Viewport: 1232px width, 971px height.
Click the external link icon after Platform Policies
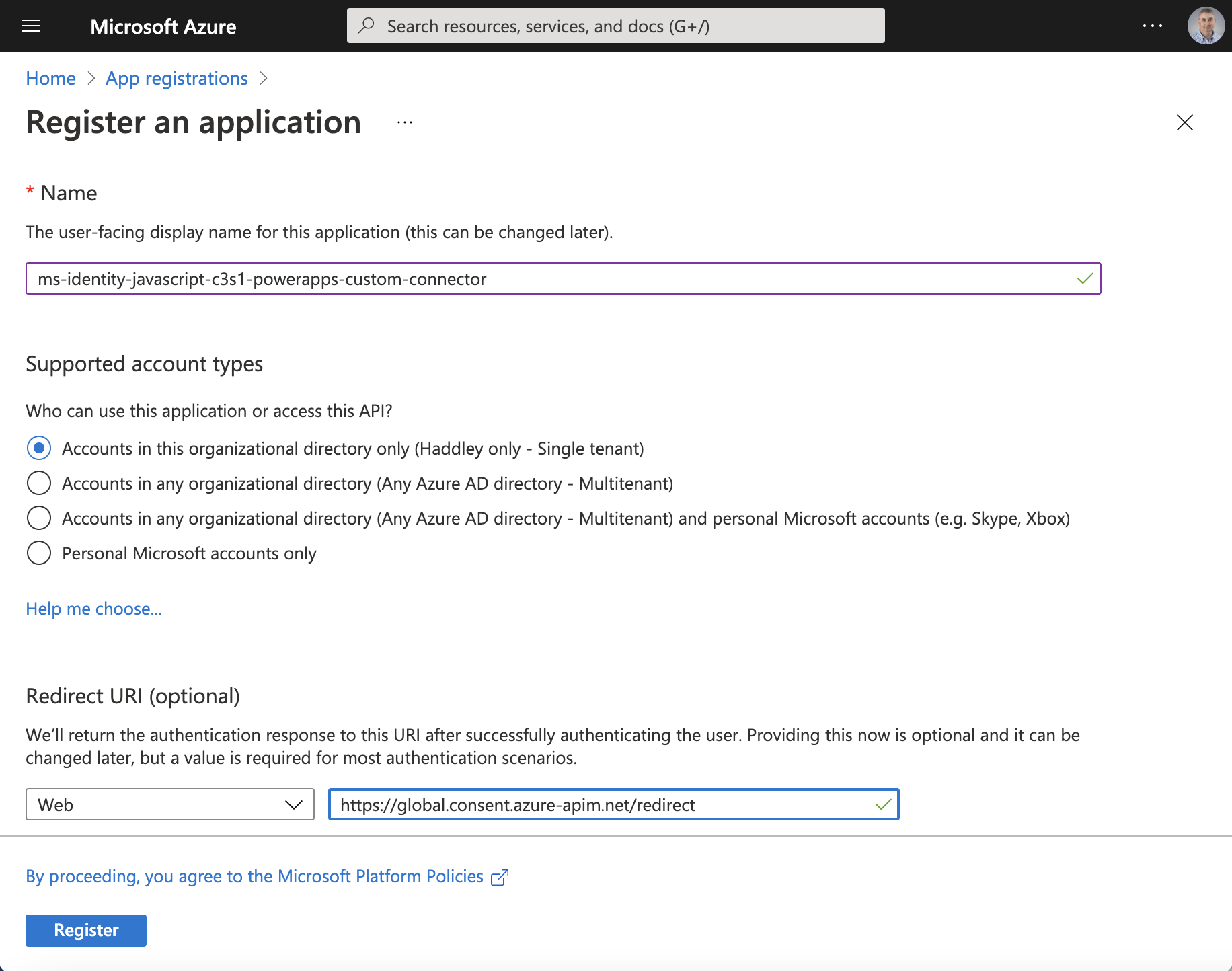[500, 878]
